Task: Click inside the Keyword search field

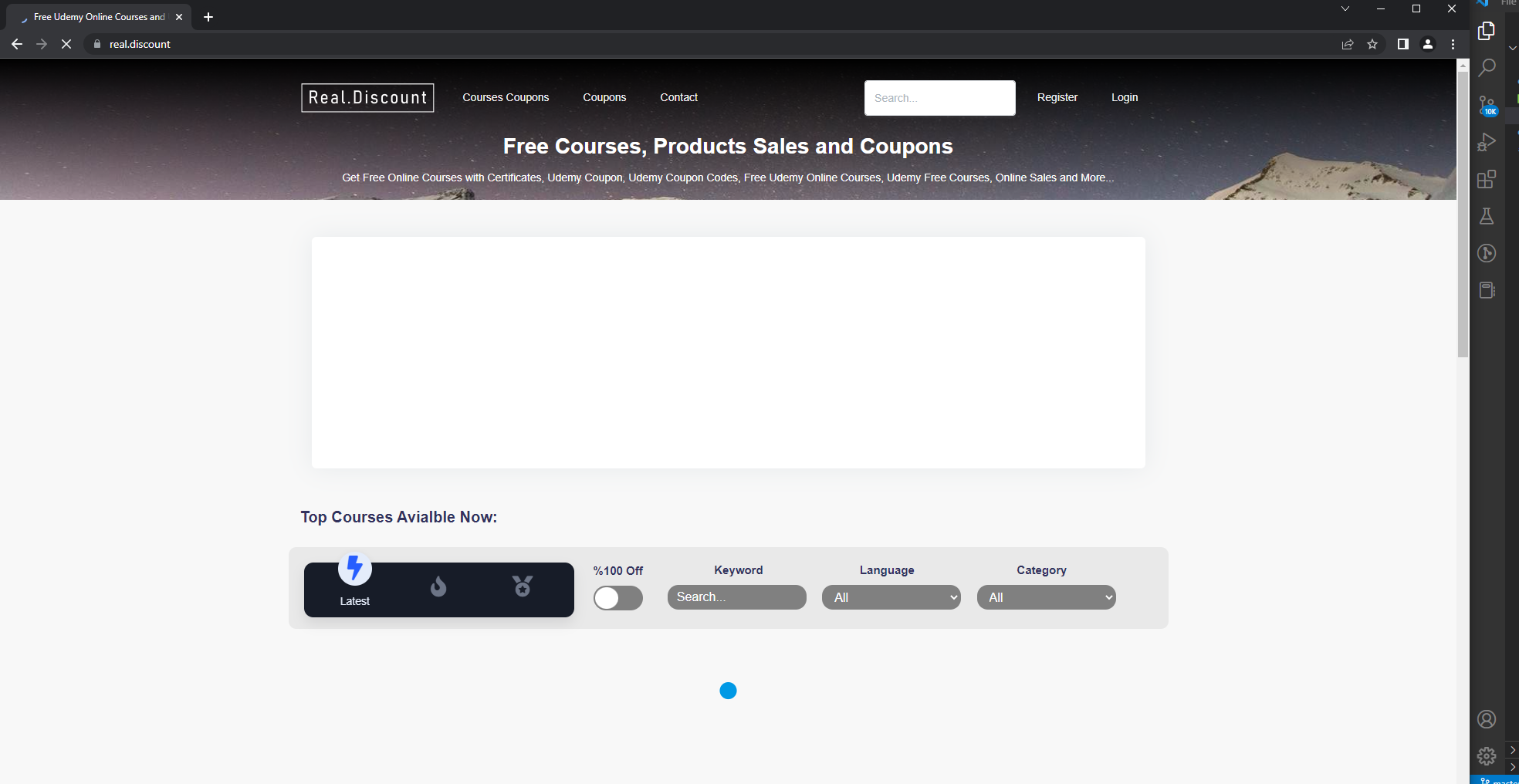Action: click(x=736, y=597)
